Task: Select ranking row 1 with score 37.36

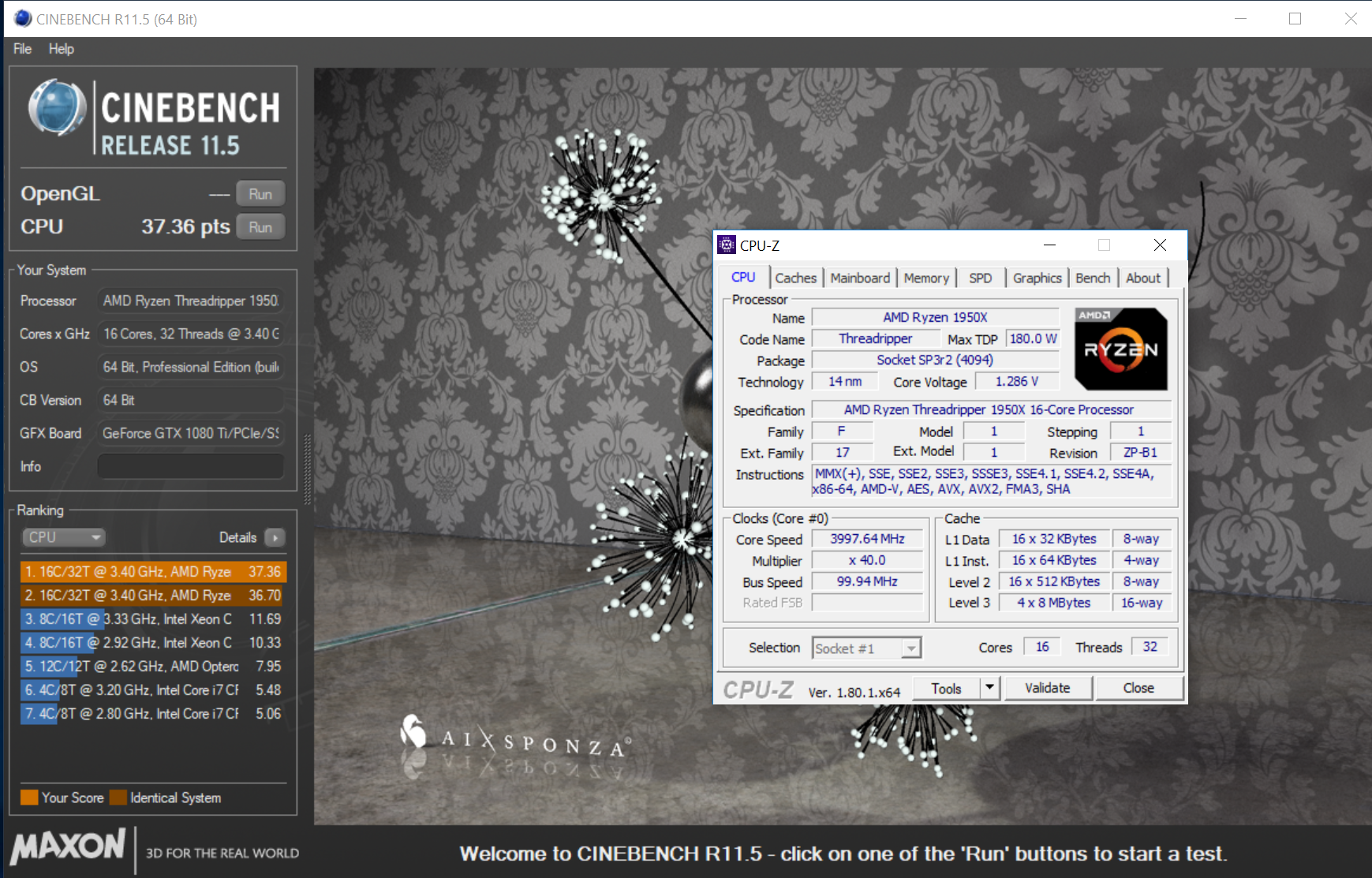Action: click(x=153, y=571)
